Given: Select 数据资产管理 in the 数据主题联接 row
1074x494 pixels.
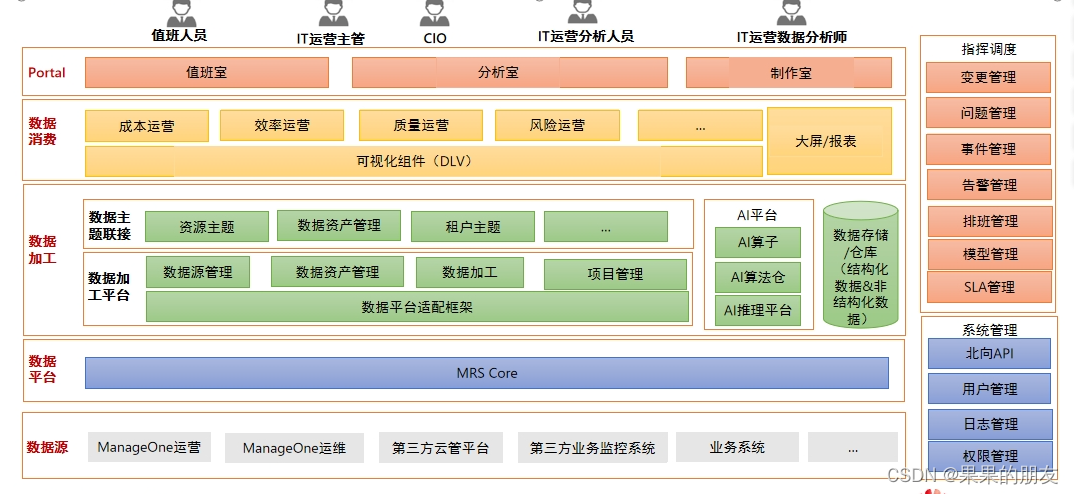Looking at the screenshot, I should pyautogui.click(x=339, y=225).
